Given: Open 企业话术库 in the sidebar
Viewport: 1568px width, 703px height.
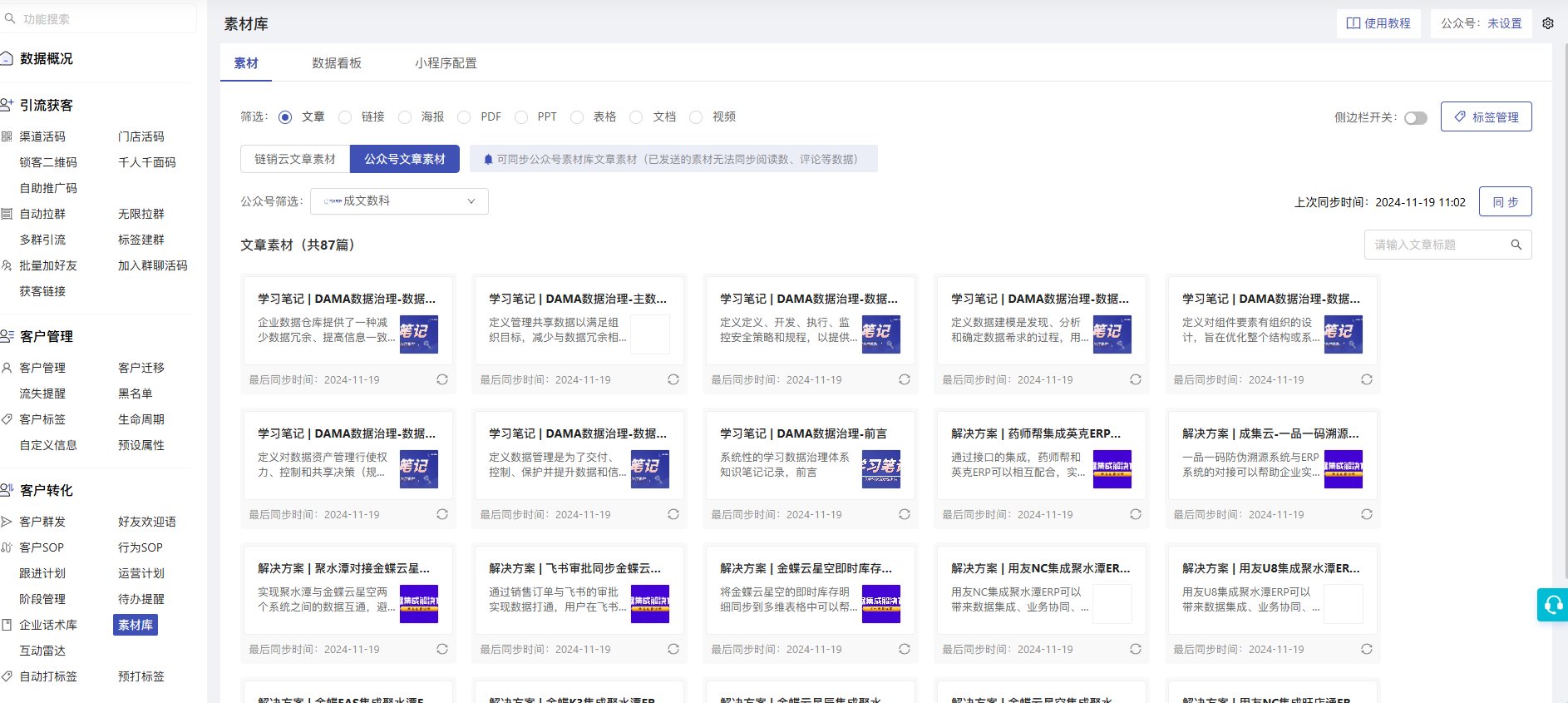Looking at the screenshot, I should [48, 625].
